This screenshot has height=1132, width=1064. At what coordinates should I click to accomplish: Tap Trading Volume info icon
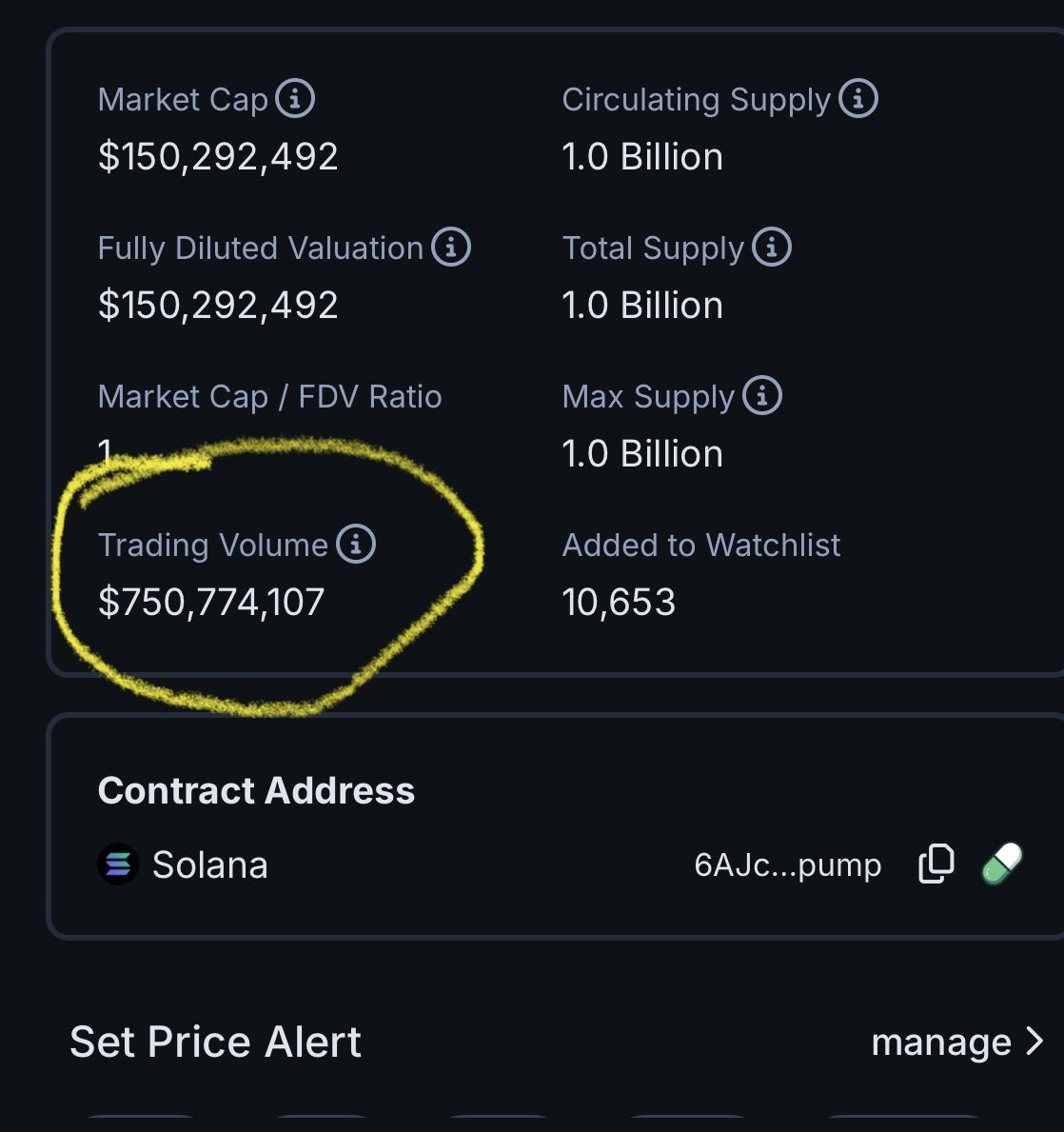[356, 544]
